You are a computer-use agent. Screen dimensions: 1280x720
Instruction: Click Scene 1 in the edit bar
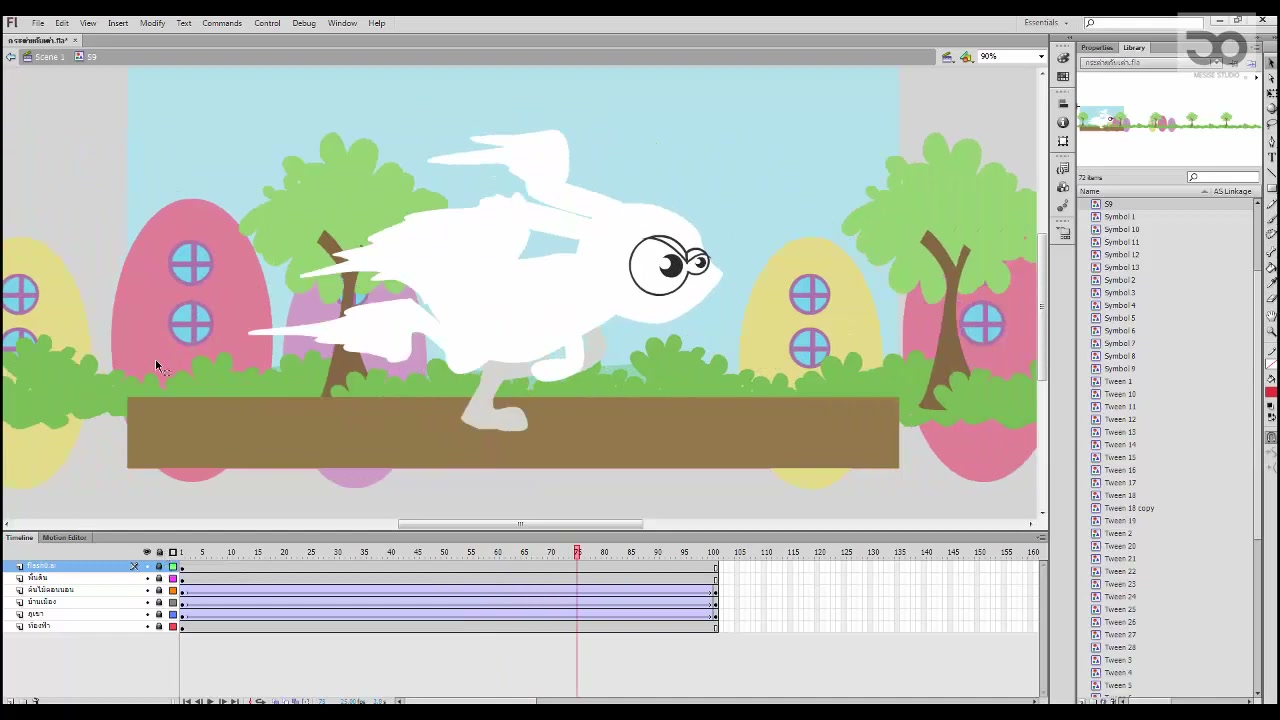pyautogui.click(x=50, y=57)
